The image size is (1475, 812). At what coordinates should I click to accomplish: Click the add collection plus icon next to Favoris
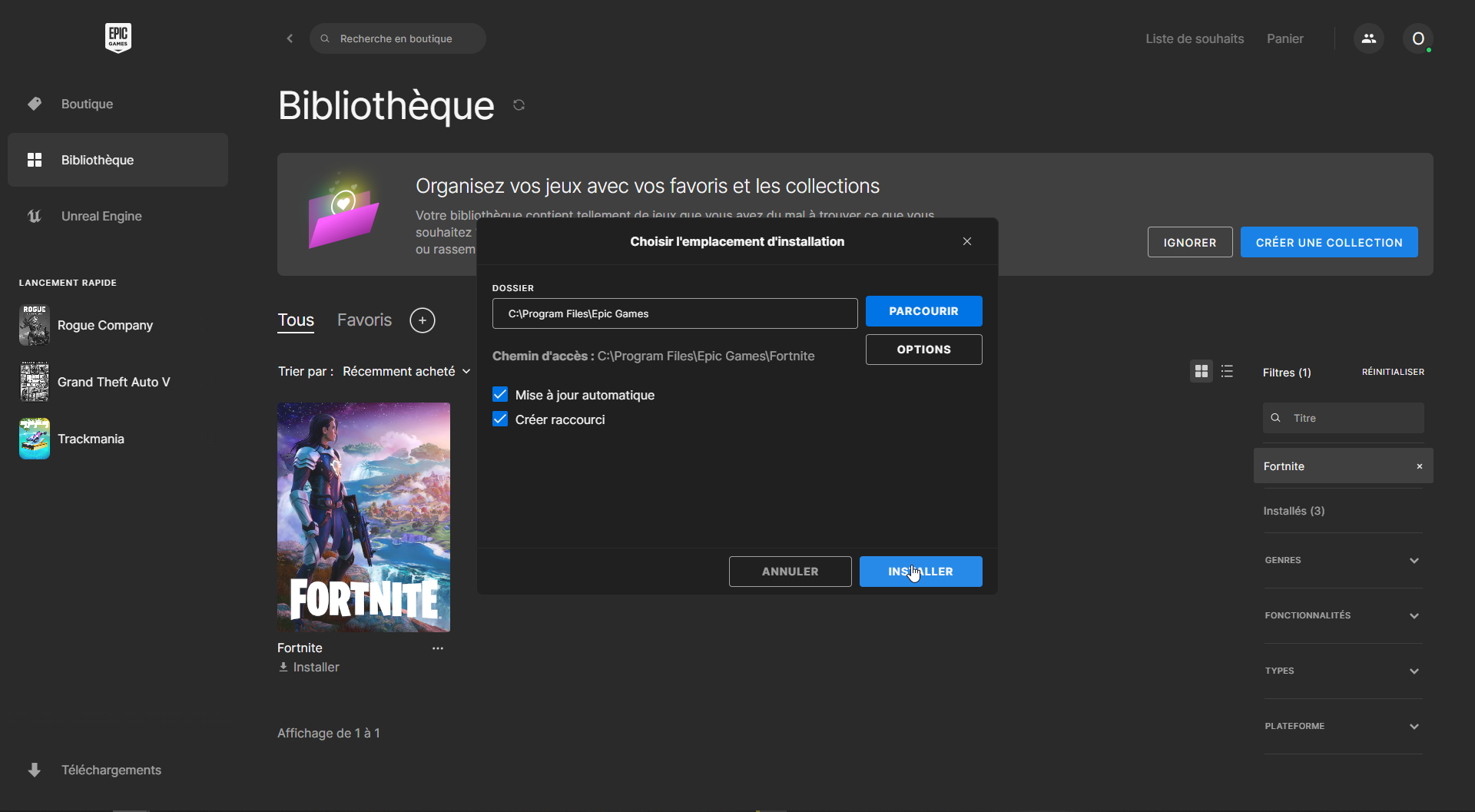pyautogui.click(x=423, y=320)
